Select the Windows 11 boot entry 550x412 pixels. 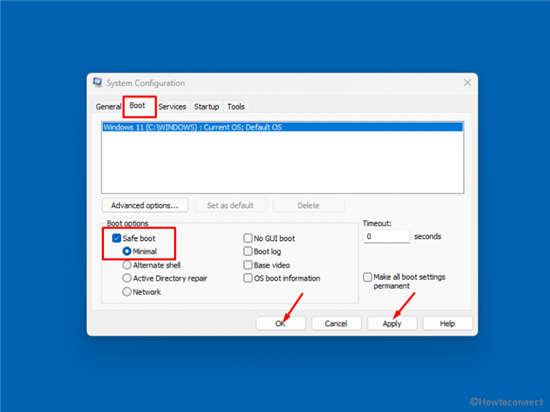point(282,127)
